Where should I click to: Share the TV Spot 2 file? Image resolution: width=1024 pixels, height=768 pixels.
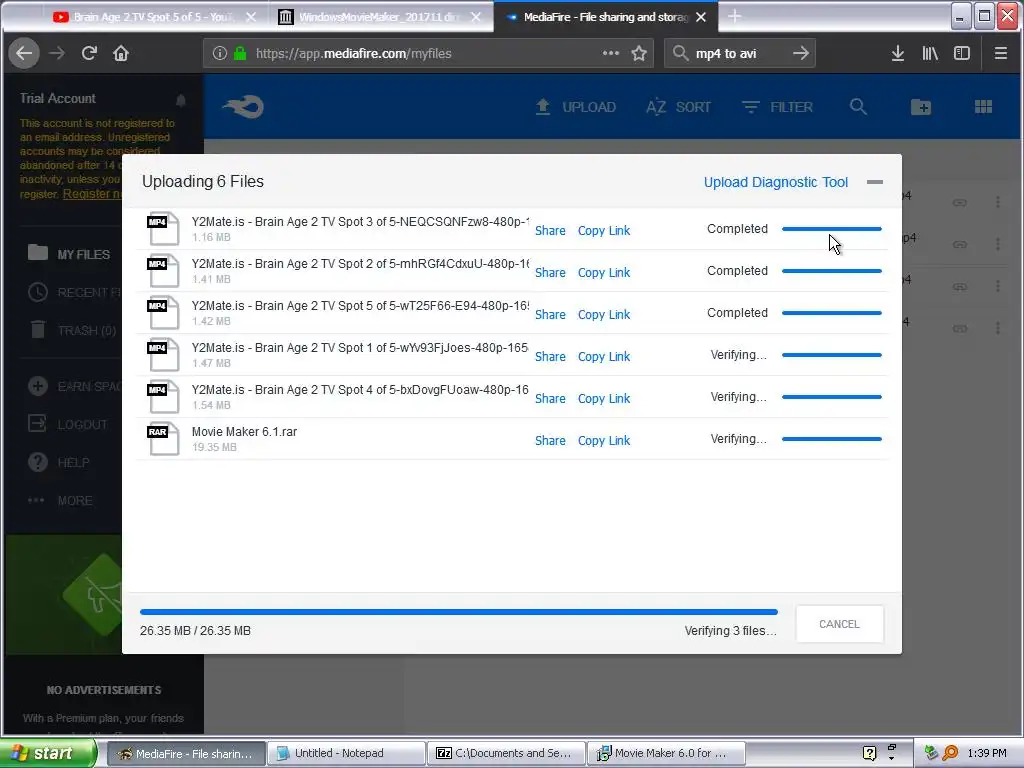550,272
